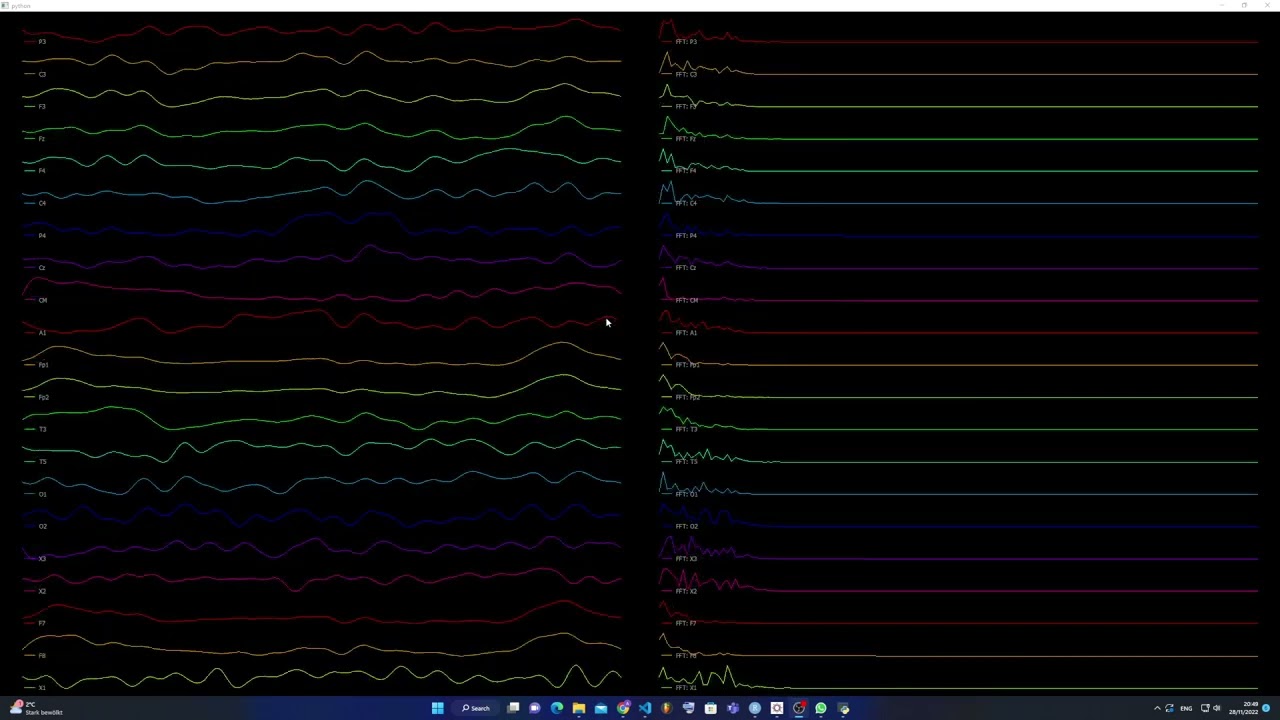Image resolution: width=1280 pixels, height=720 pixels.
Task: Open WhatsApp from the taskbar
Action: (x=820, y=708)
